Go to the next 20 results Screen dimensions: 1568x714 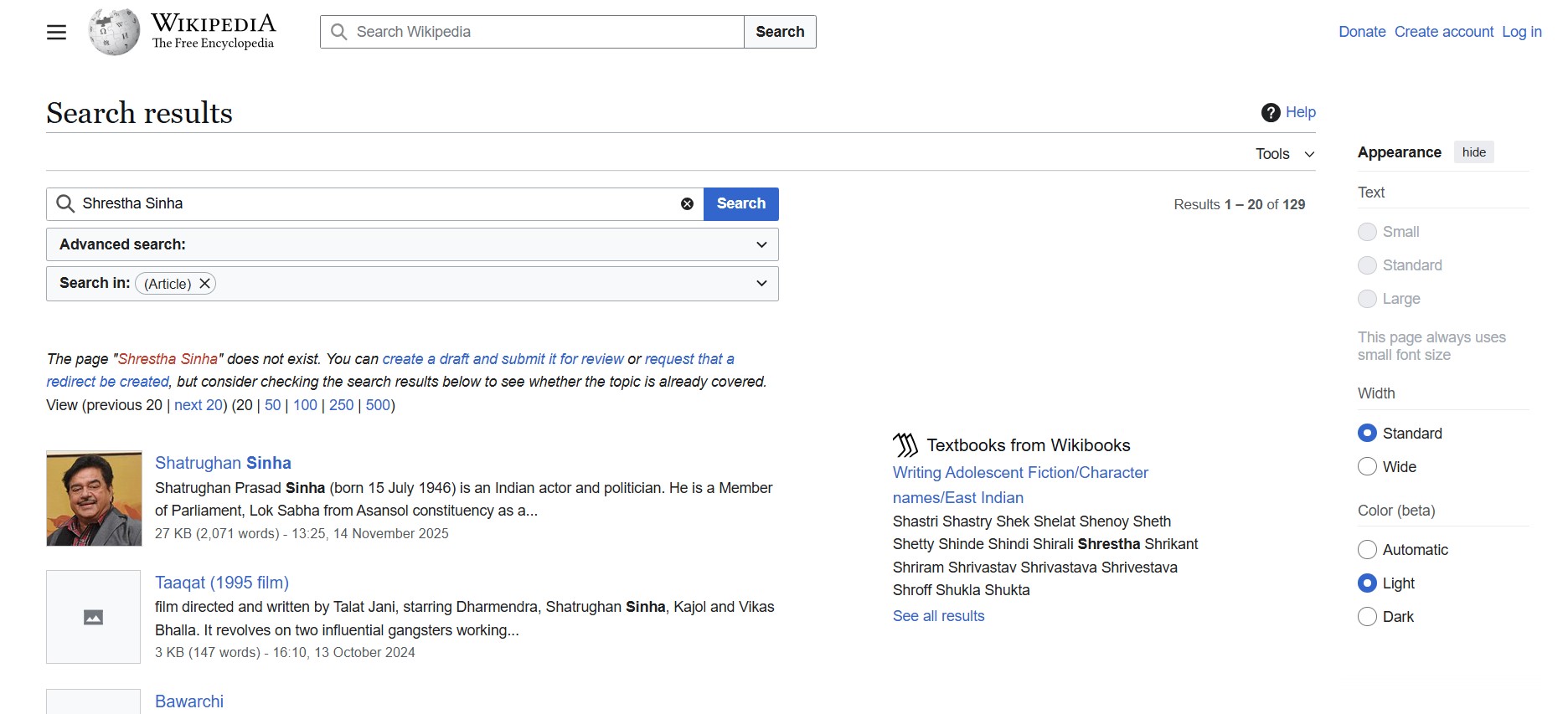click(199, 405)
